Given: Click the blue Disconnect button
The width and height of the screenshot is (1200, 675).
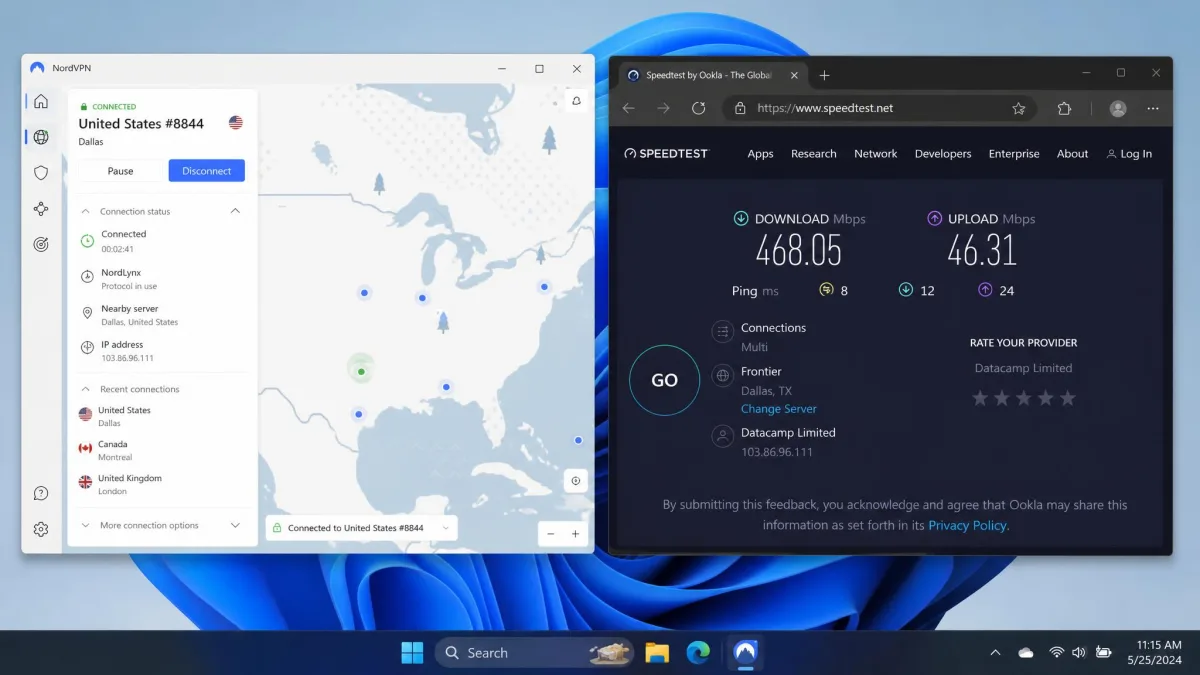Looking at the screenshot, I should [x=207, y=171].
